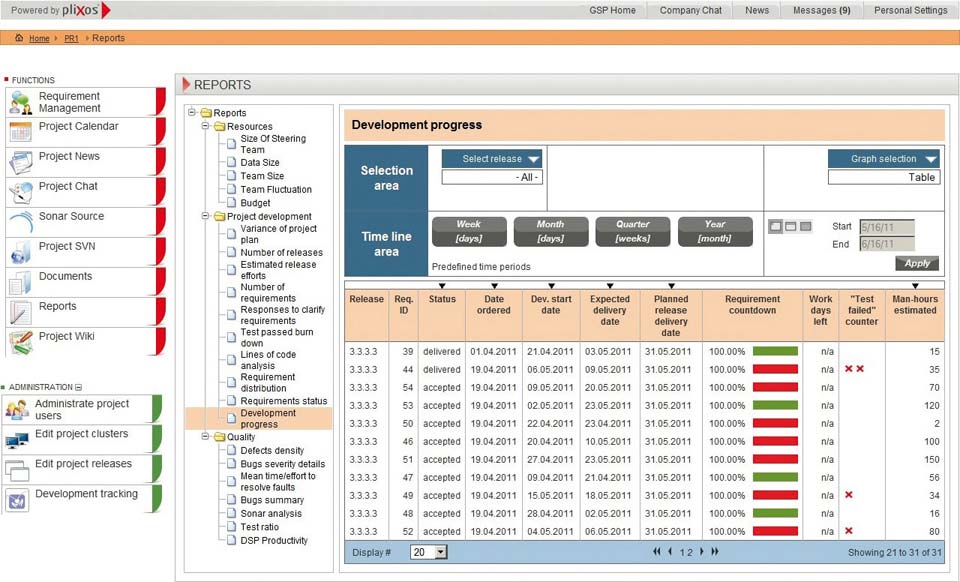Select the third layout view toggle
The height and width of the screenshot is (582, 960).
[805, 226]
